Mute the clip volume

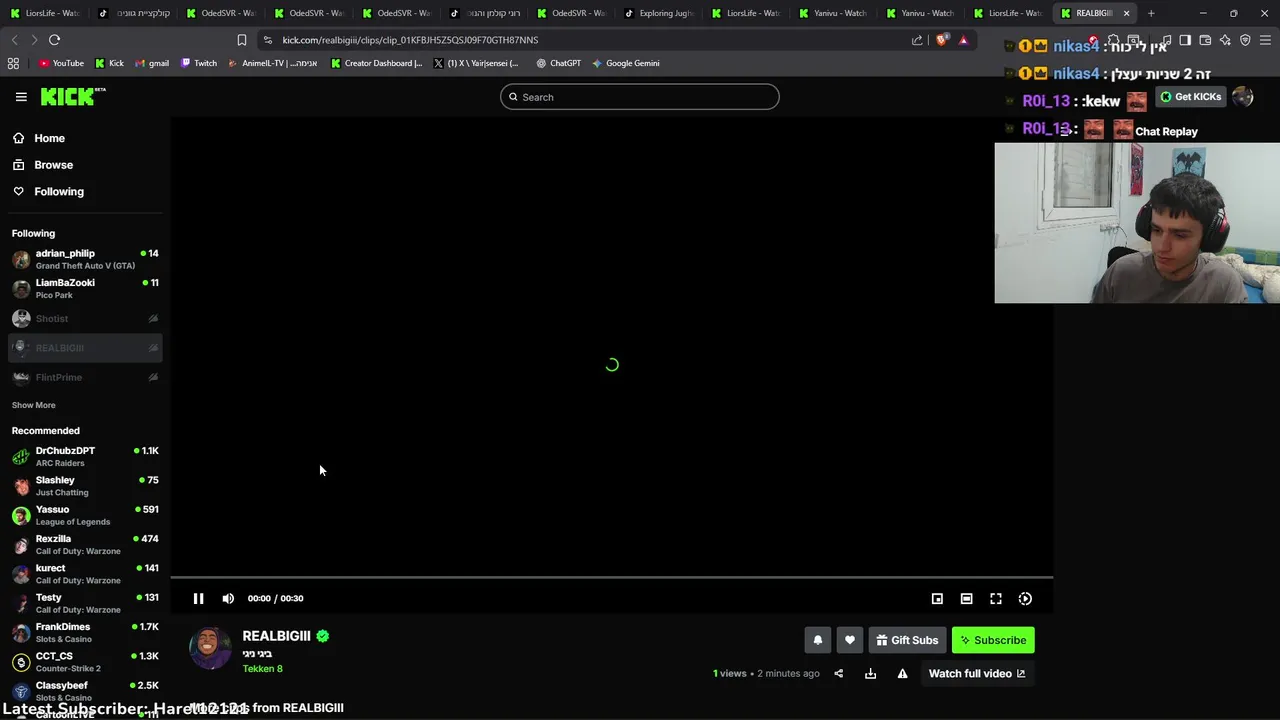tap(228, 598)
